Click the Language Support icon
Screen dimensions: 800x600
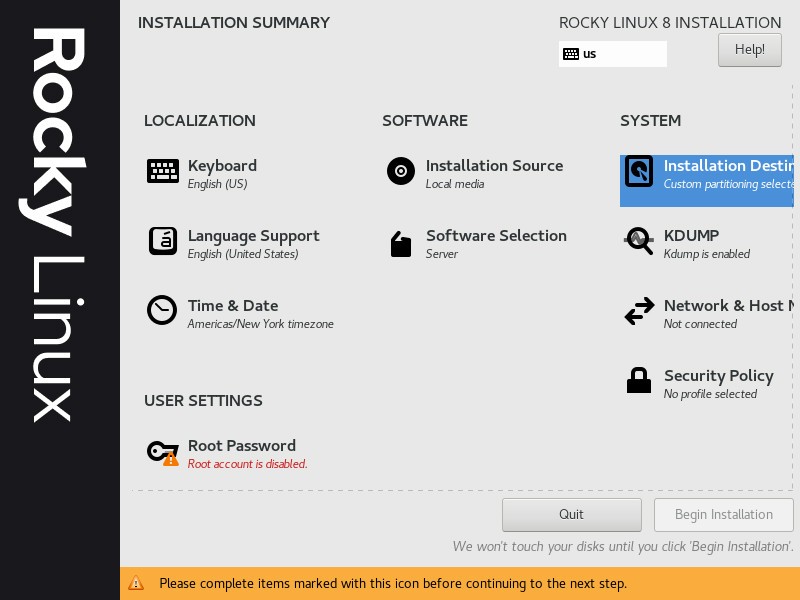click(163, 241)
